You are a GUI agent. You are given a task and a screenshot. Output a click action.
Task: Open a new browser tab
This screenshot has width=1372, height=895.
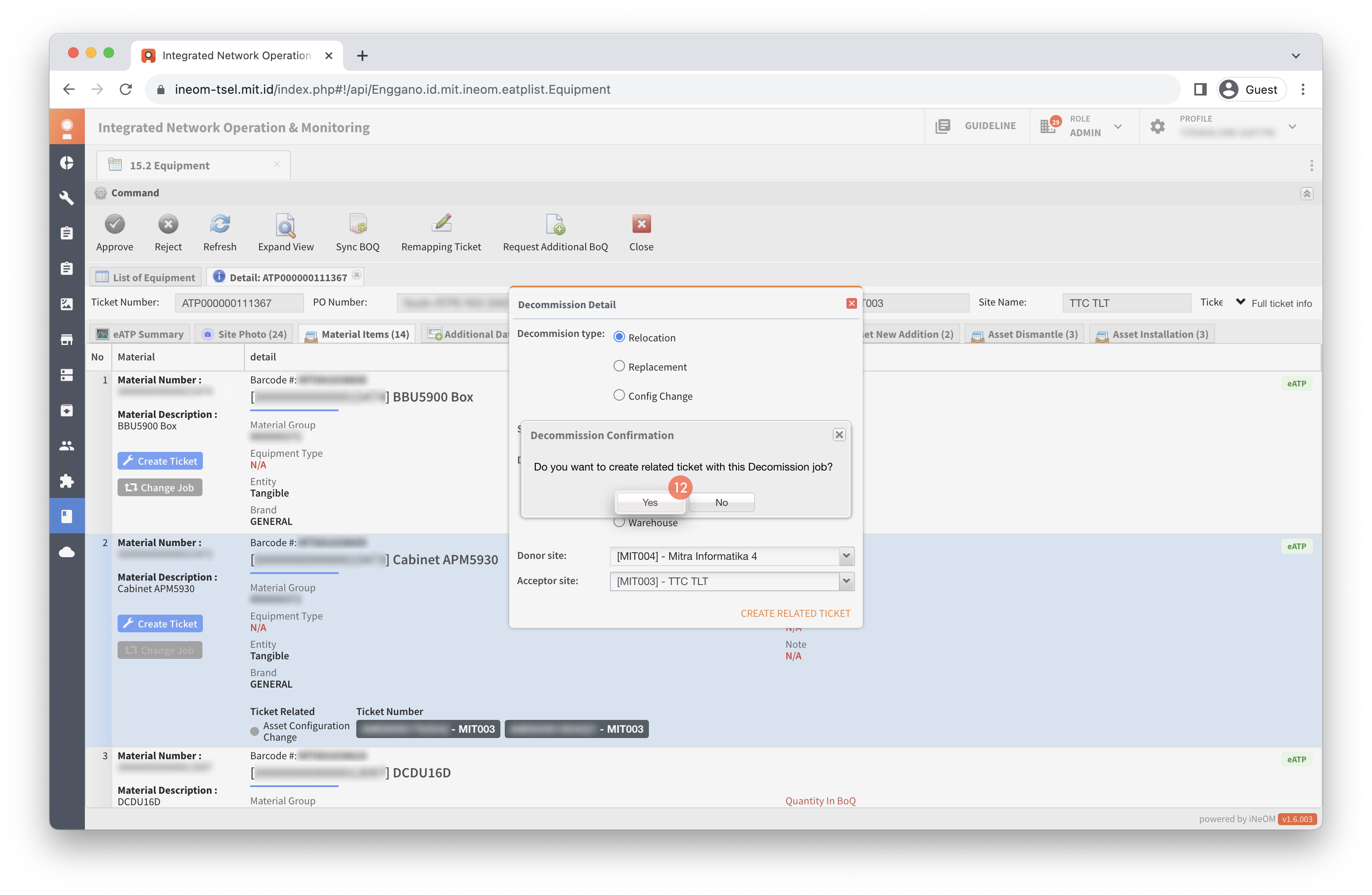(362, 56)
